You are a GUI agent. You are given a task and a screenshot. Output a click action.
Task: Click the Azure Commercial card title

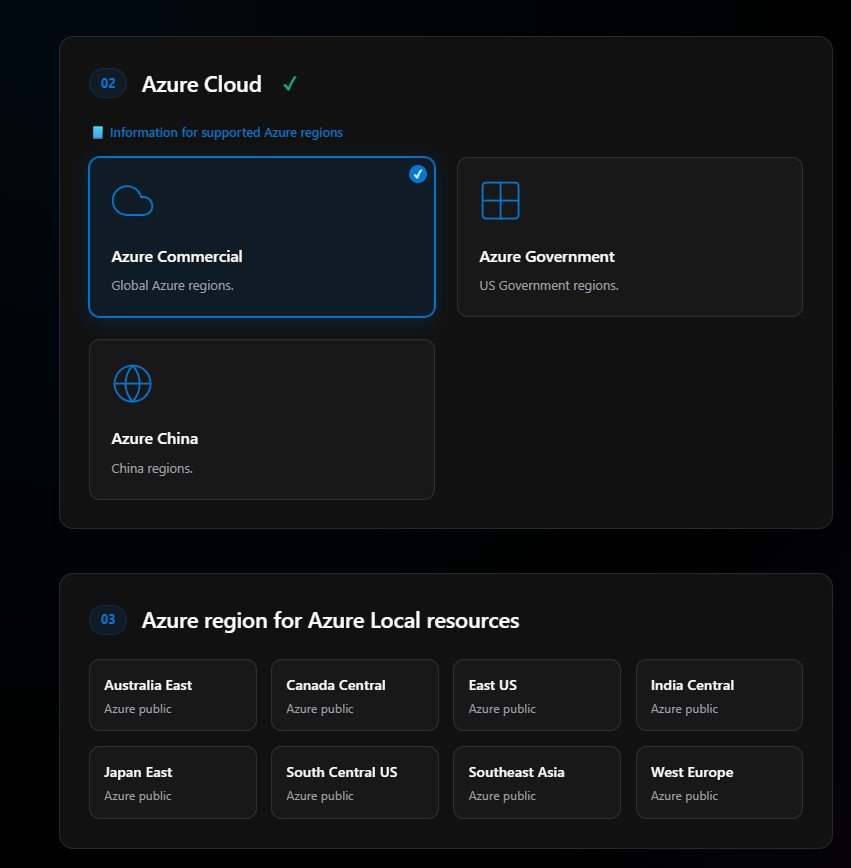(177, 257)
